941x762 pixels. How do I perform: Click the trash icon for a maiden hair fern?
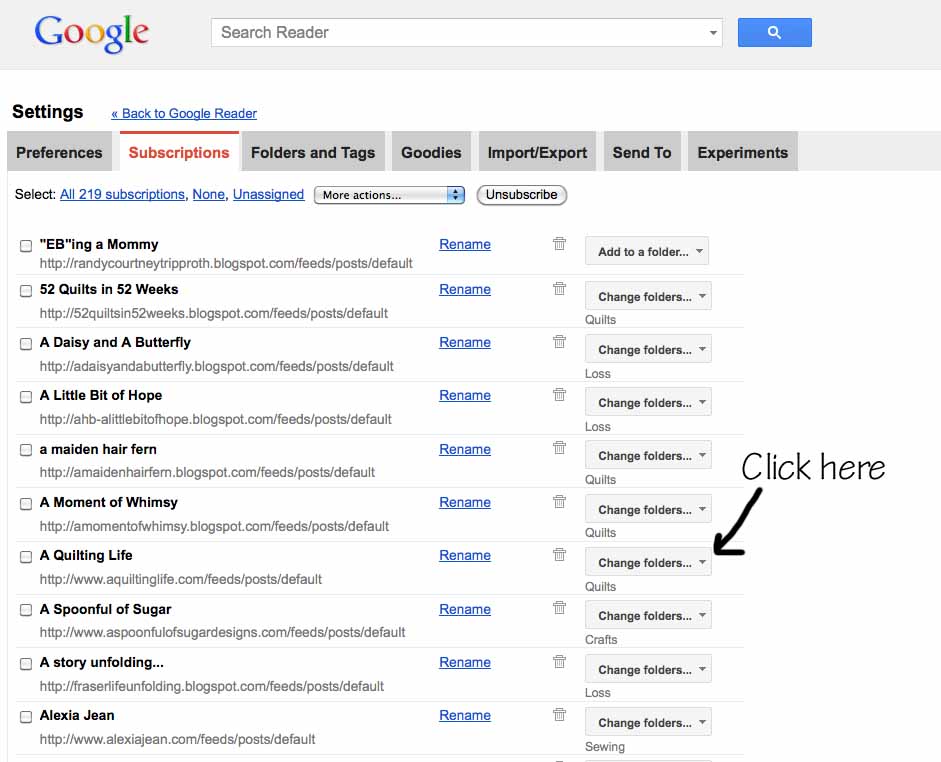tap(559, 449)
